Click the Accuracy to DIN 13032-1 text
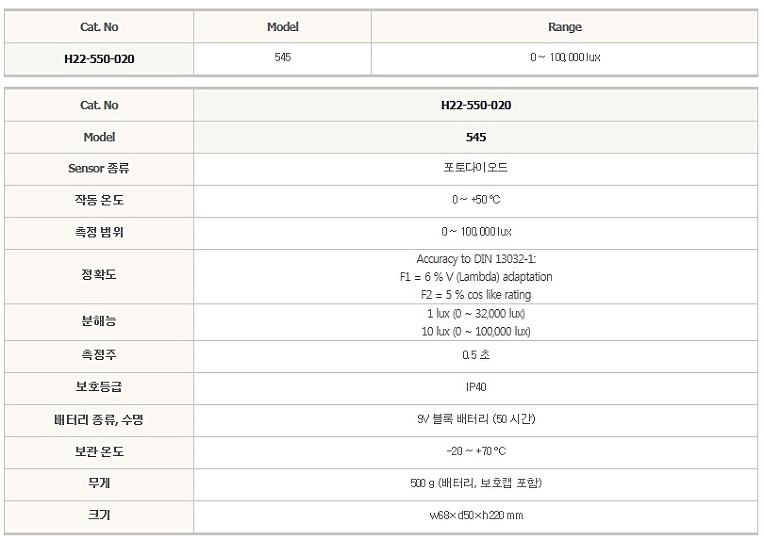Image resolution: width=764 pixels, height=540 pixels. pos(476,259)
